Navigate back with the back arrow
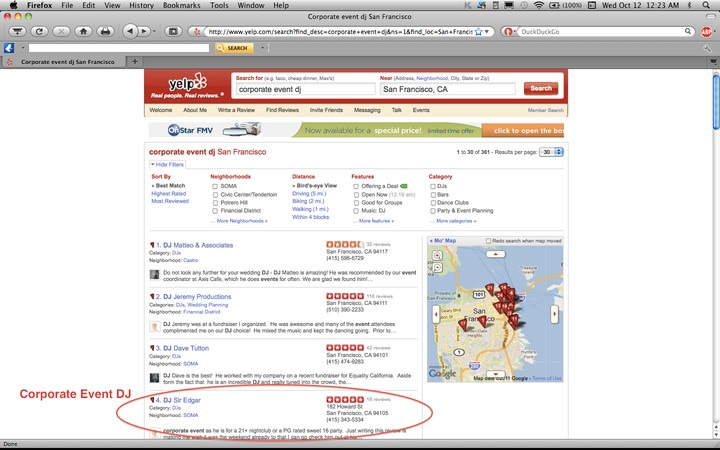Image resolution: width=720 pixels, height=450 pixels. [130, 31]
